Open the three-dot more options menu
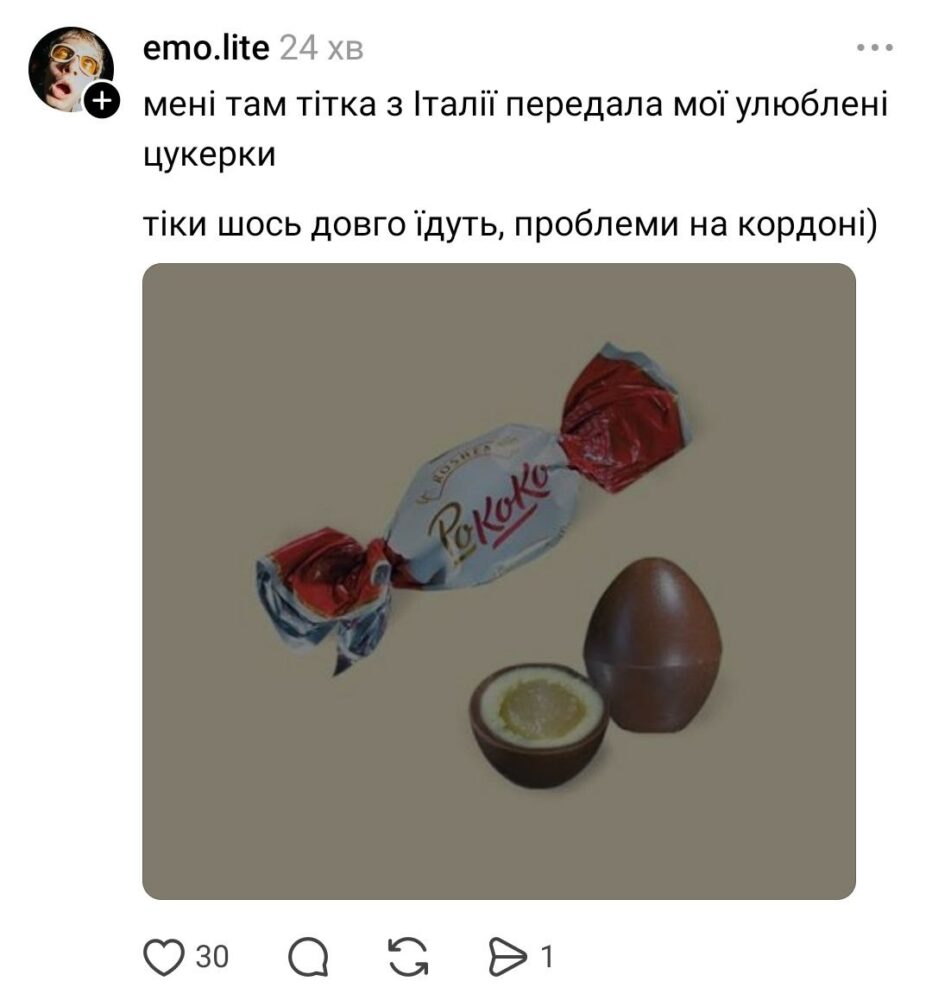The image size is (932, 1000). coord(874,47)
